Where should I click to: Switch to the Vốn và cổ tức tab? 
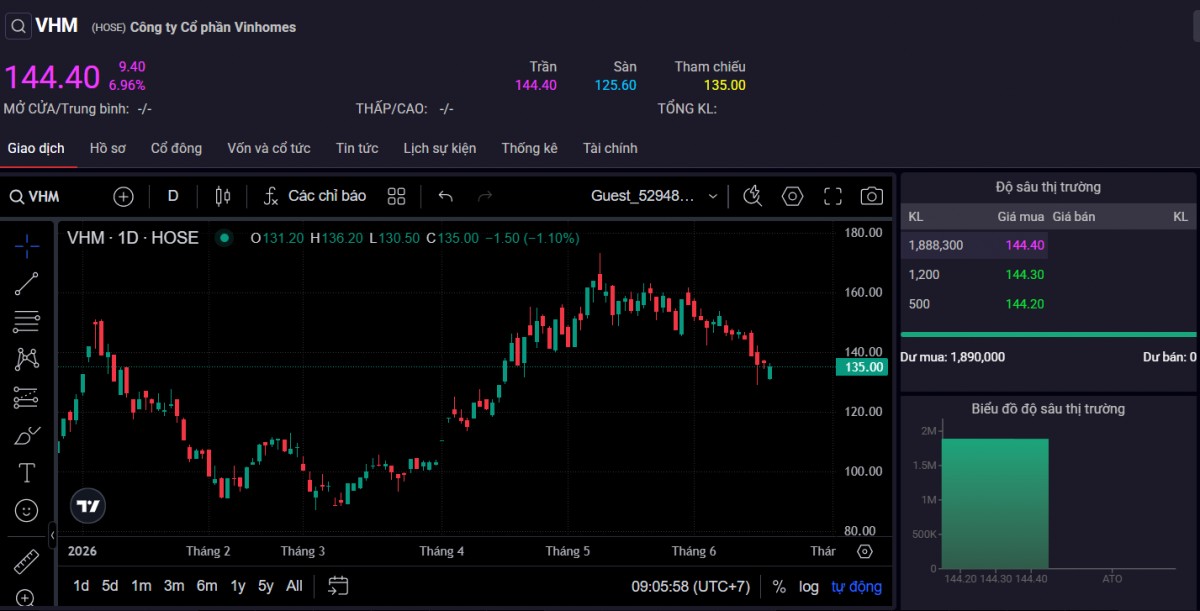point(269,148)
